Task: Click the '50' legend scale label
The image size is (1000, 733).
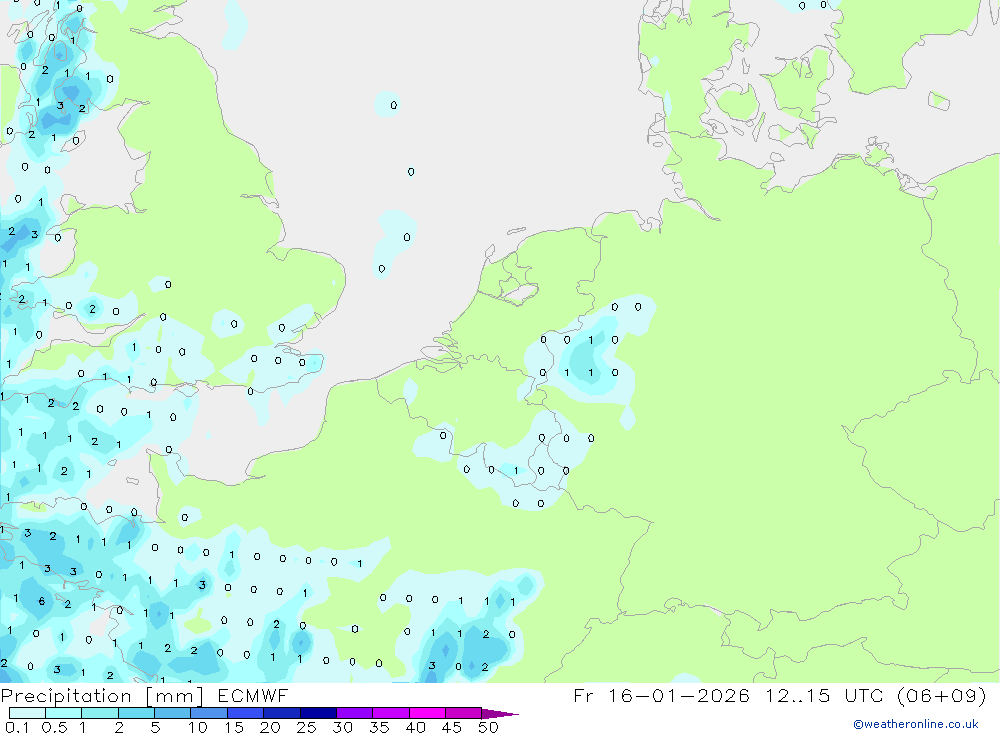Action: click(488, 727)
